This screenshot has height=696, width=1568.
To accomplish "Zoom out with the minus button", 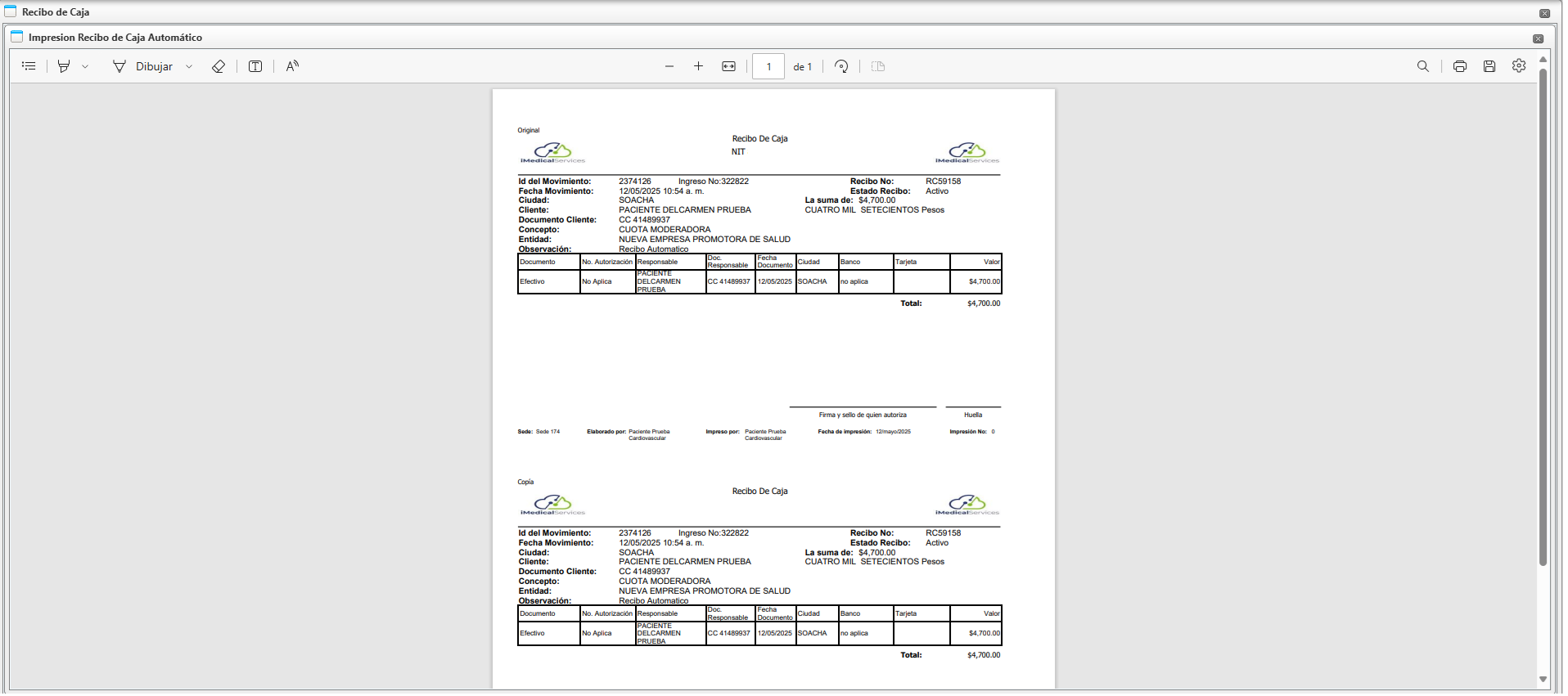I will [669, 66].
